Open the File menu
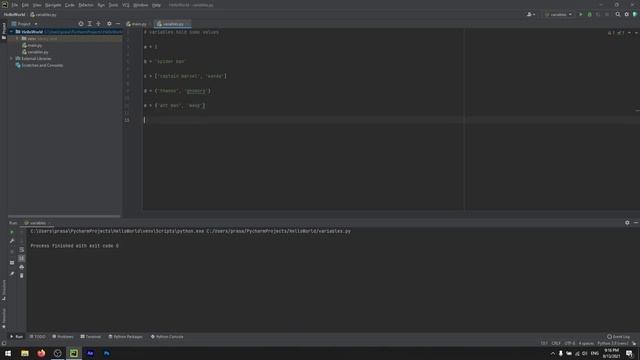The image size is (640, 360). click(x=15, y=5)
